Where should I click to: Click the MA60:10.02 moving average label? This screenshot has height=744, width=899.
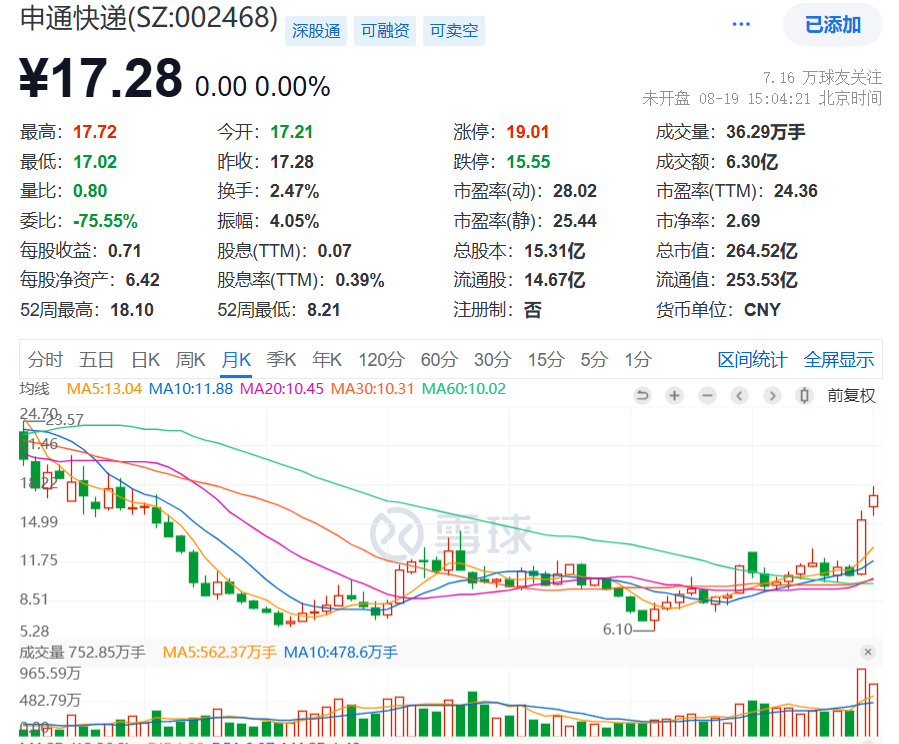tap(464, 389)
